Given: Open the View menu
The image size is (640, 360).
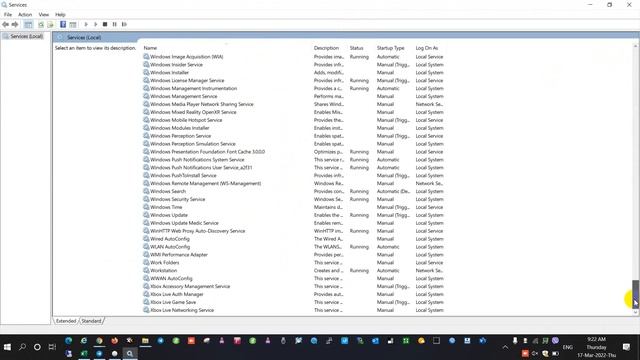Looking at the screenshot, I should 44,14.
